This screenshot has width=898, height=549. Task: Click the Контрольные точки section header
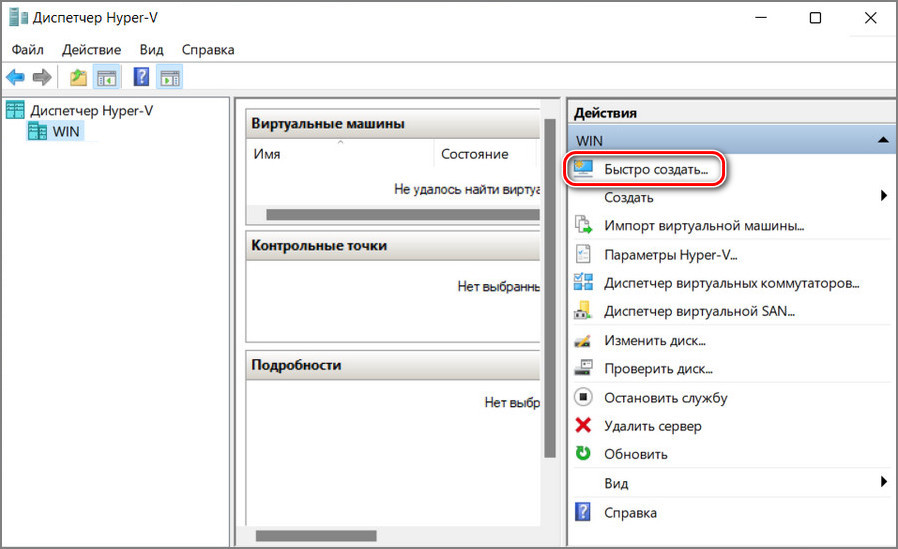coord(393,246)
